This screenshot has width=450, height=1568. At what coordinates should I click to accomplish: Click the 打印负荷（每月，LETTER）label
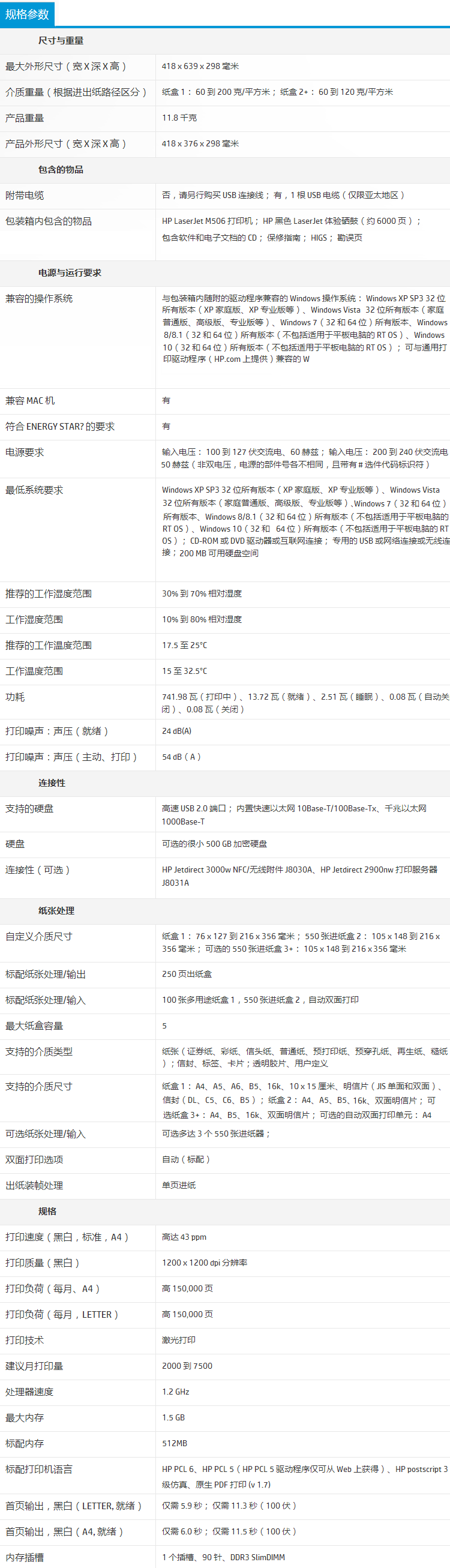coord(62,1315)
